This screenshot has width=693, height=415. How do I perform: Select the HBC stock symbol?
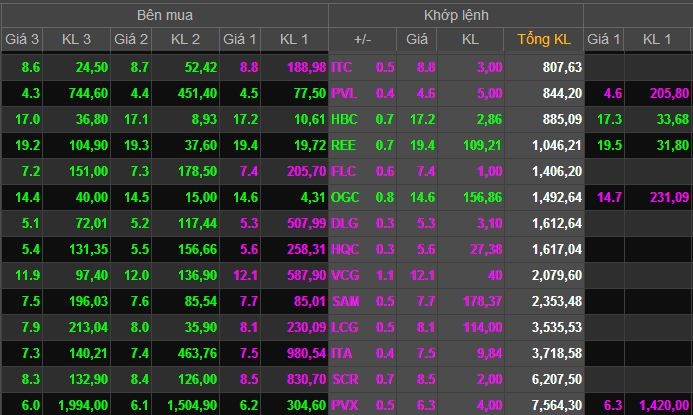coord(342,119)
